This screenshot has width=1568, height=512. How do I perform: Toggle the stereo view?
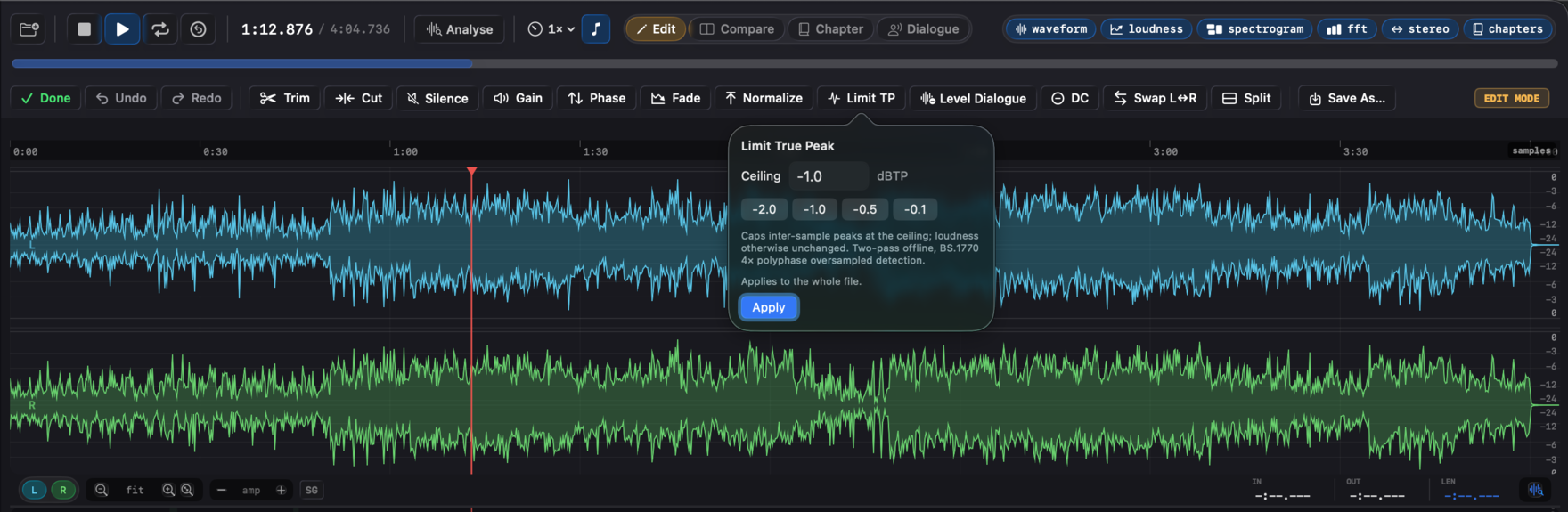(x=1420, y=29)
